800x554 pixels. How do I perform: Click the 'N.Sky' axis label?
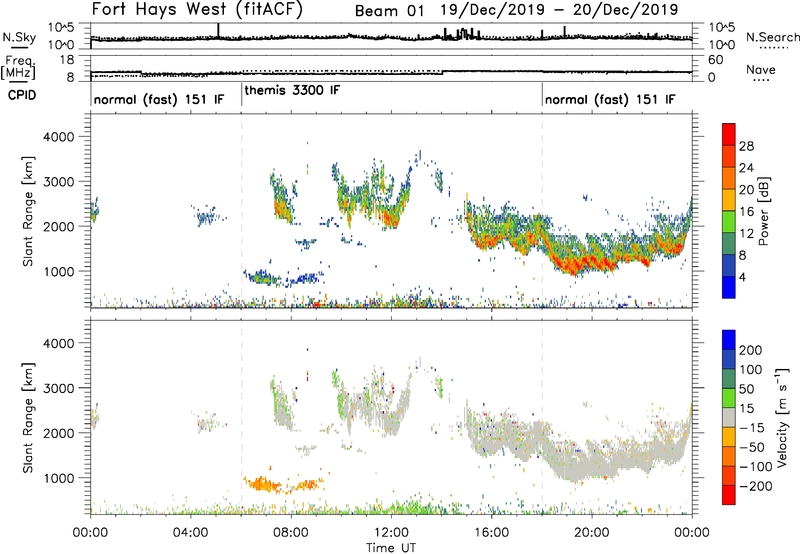(x=19, y=38)
